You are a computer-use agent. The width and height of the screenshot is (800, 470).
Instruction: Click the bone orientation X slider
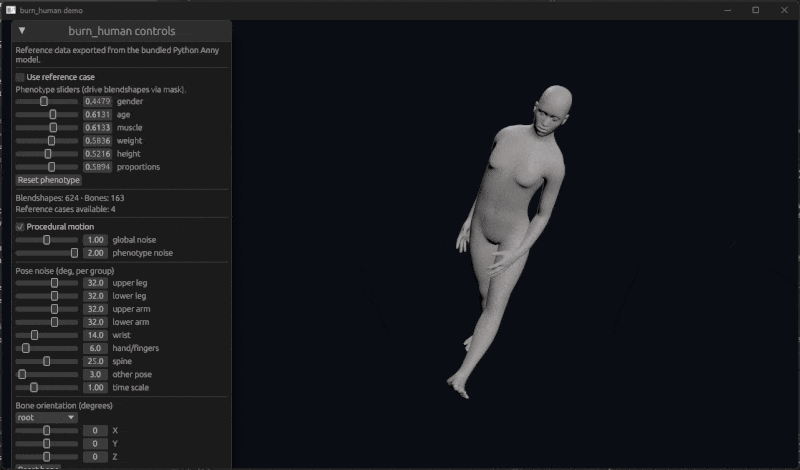[x=46, y=430]
